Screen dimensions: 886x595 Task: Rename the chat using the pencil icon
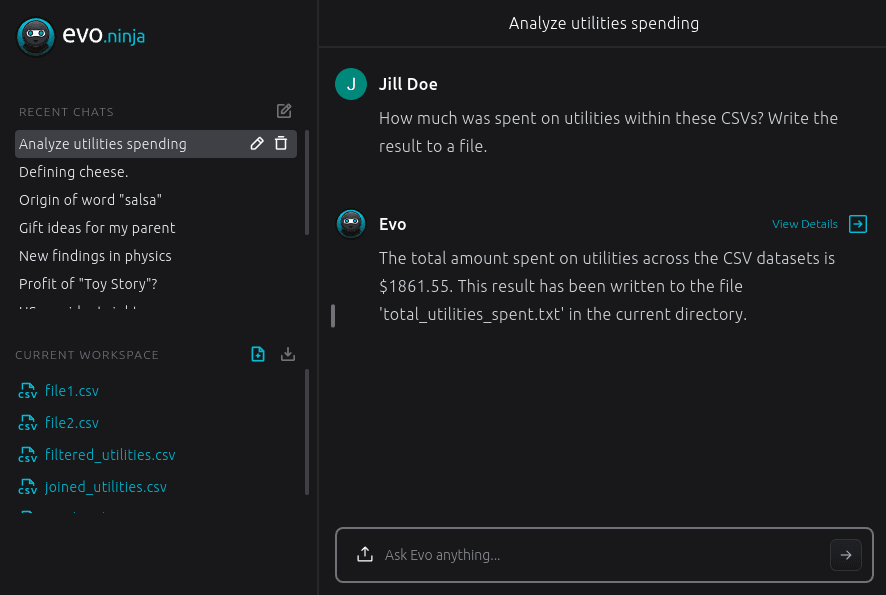(257, 143)
